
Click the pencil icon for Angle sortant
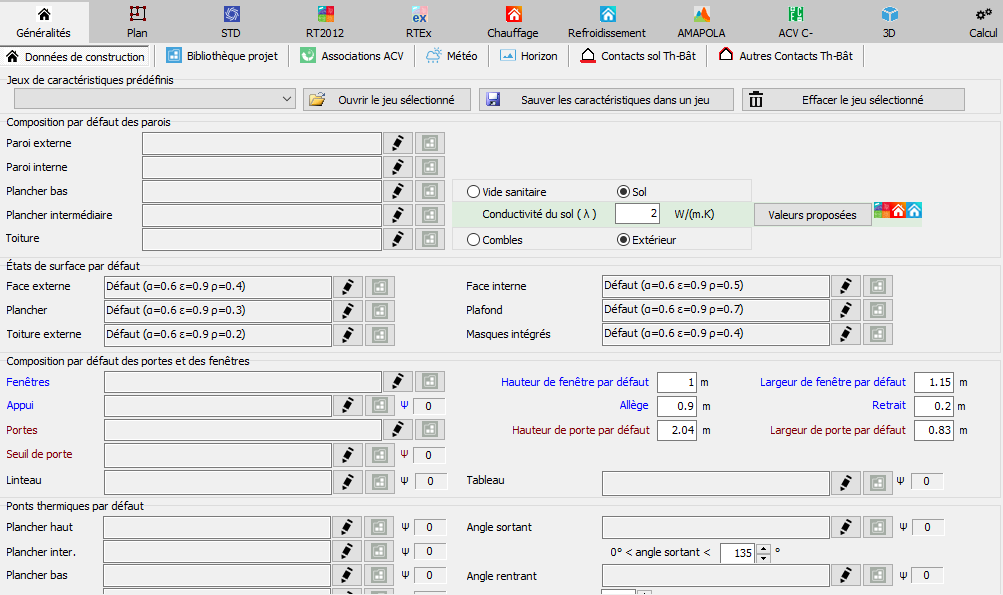846,527
